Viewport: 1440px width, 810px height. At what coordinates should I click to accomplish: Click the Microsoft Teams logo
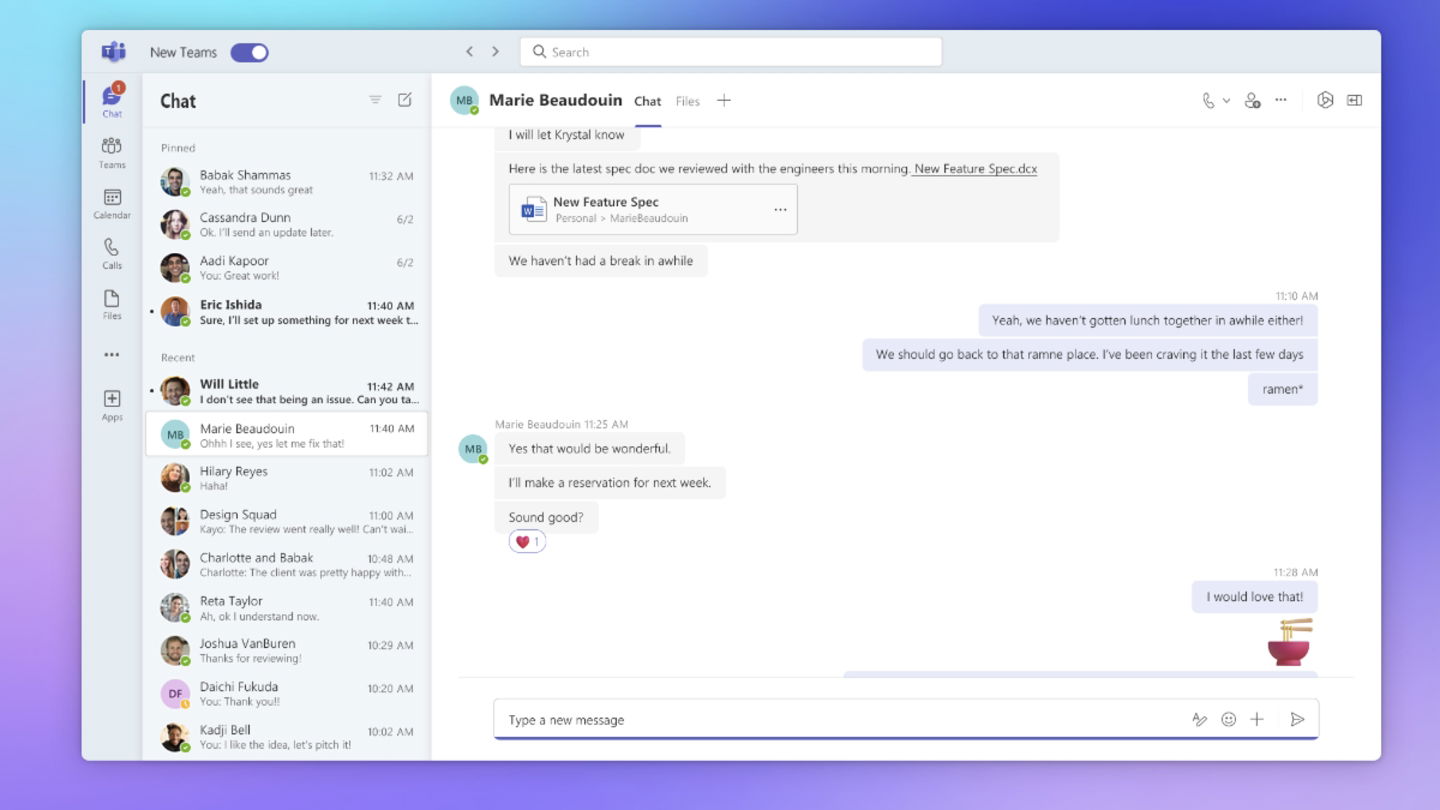[113, 52]
